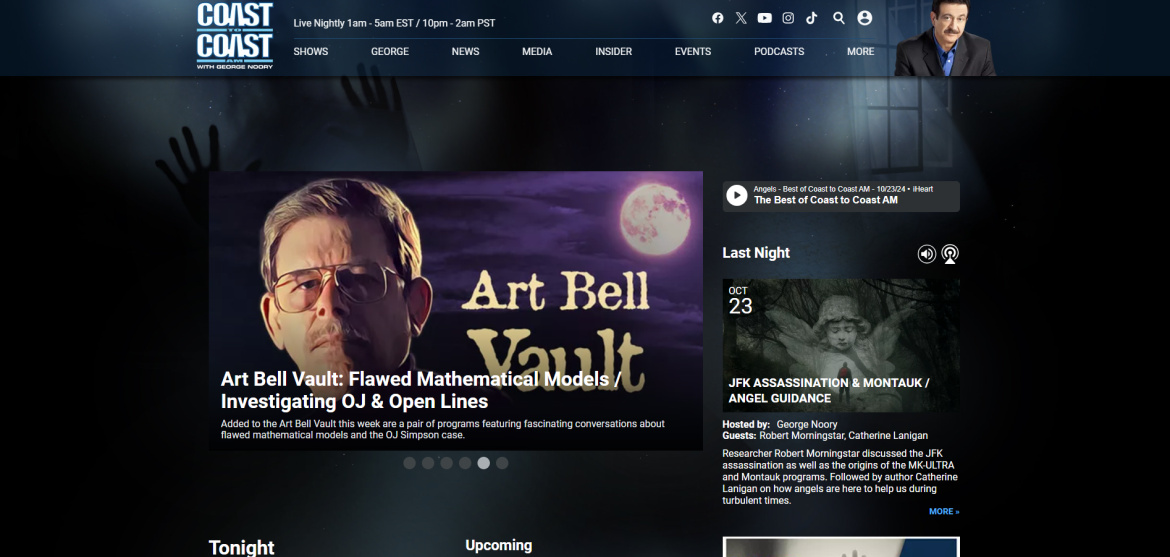Open the X (Twitter) icon
Viewport: 1170px width, 557px height.
click(x=741, y=18)
